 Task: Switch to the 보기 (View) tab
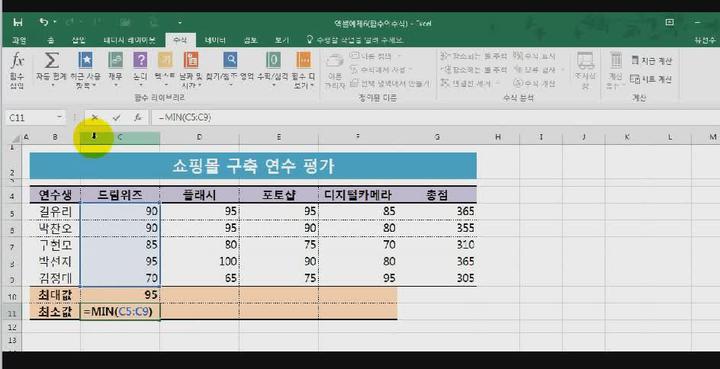point(282,40)
